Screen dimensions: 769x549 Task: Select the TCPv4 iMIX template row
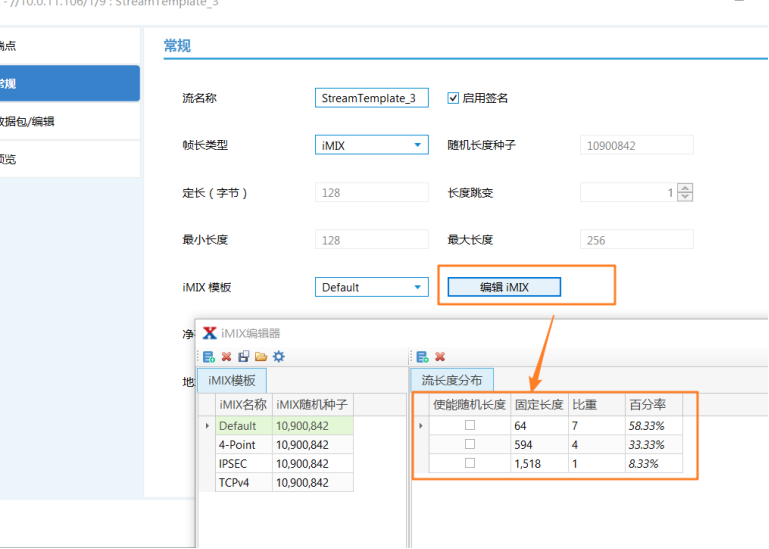pyautogui.click(x=284, y=482)
